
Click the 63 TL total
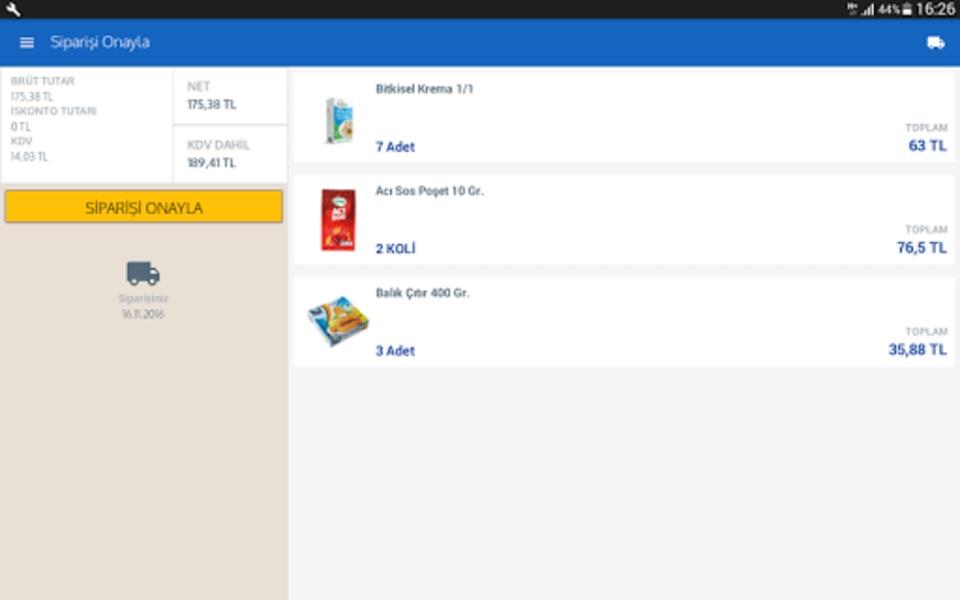pyautogui.click(x=927, y=146)
